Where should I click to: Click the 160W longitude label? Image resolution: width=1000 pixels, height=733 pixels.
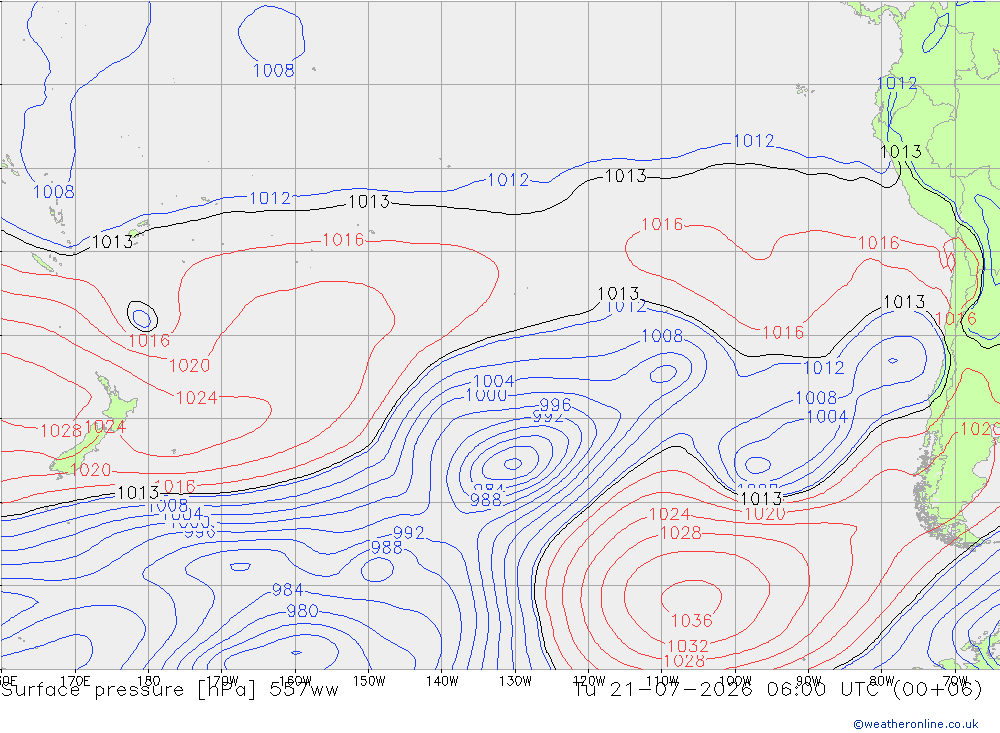click(x=295, y=681)
